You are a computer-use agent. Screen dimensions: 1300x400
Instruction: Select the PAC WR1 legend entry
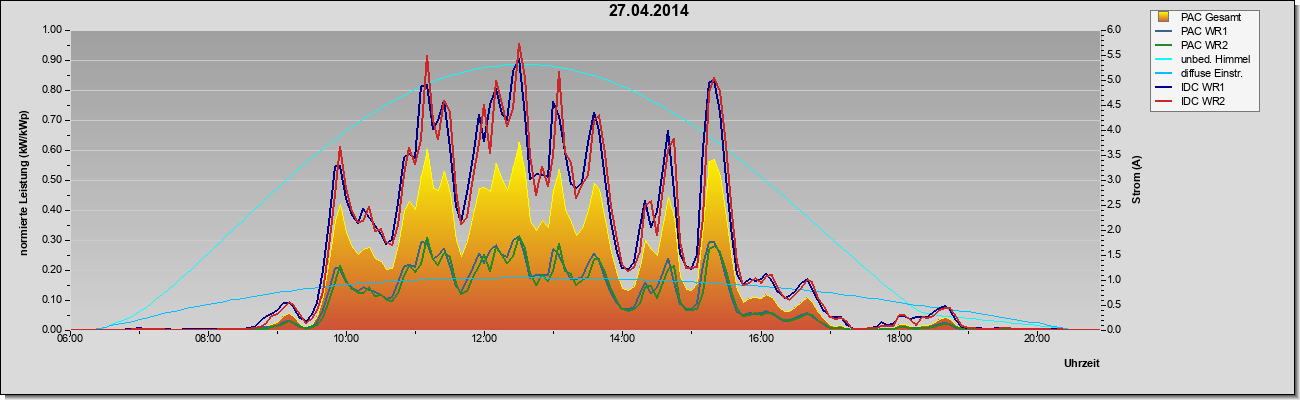pos(1202,31)
